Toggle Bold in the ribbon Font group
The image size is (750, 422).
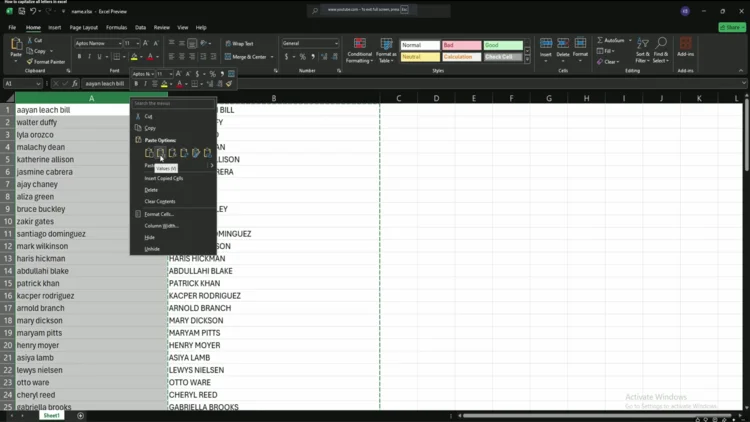79,56
